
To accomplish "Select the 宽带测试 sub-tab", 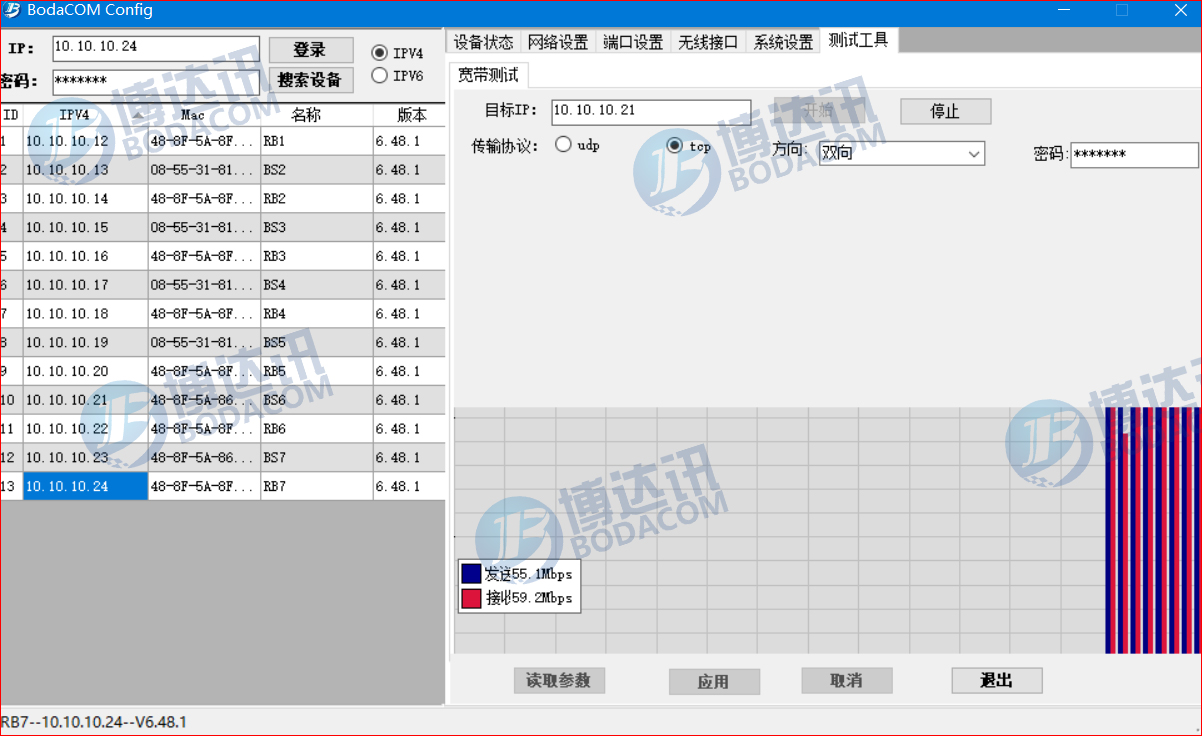I will tap(488, 76).
